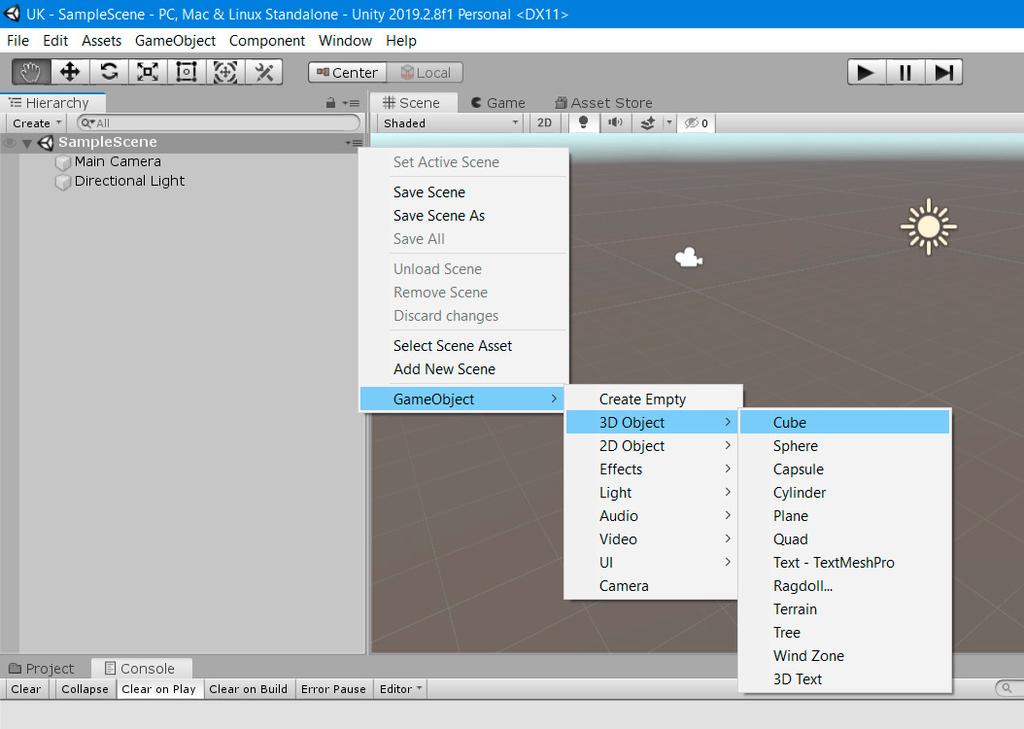Toggle Local handle rotation
The image size is (1024, 729).
pos(425,73)
